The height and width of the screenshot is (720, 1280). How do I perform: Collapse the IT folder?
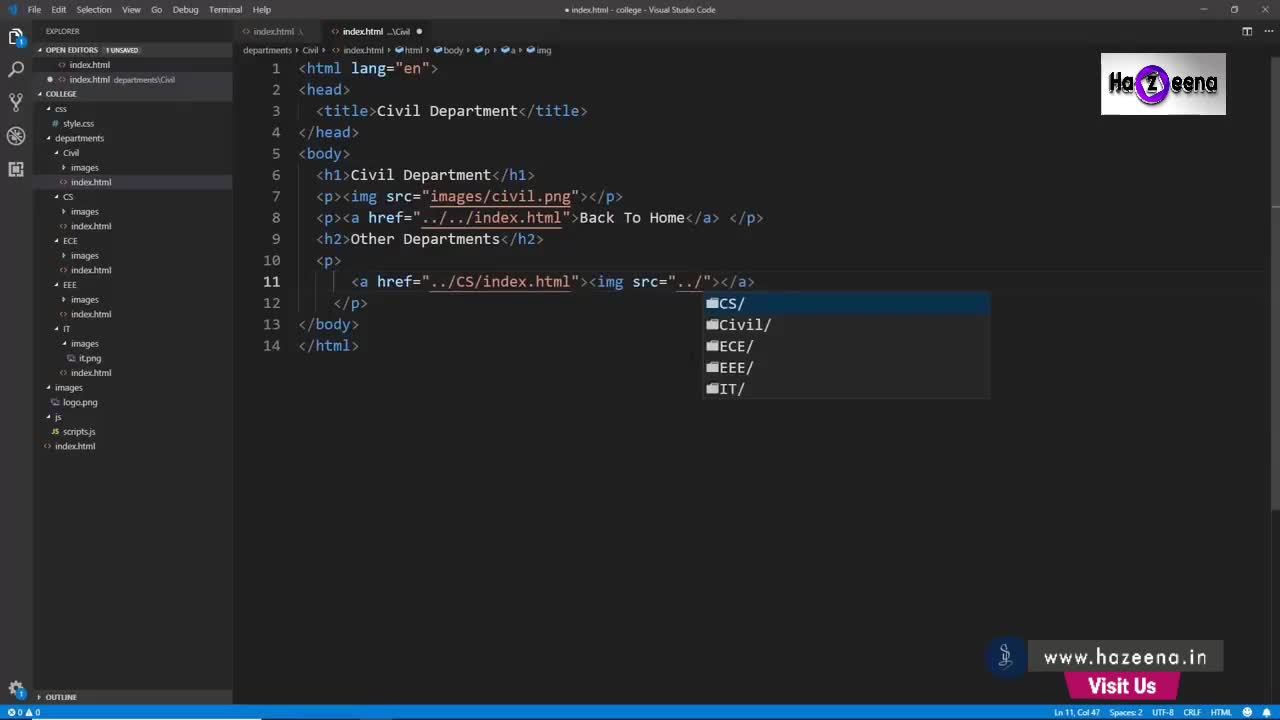pyautogui.click(x=66, y=329)
